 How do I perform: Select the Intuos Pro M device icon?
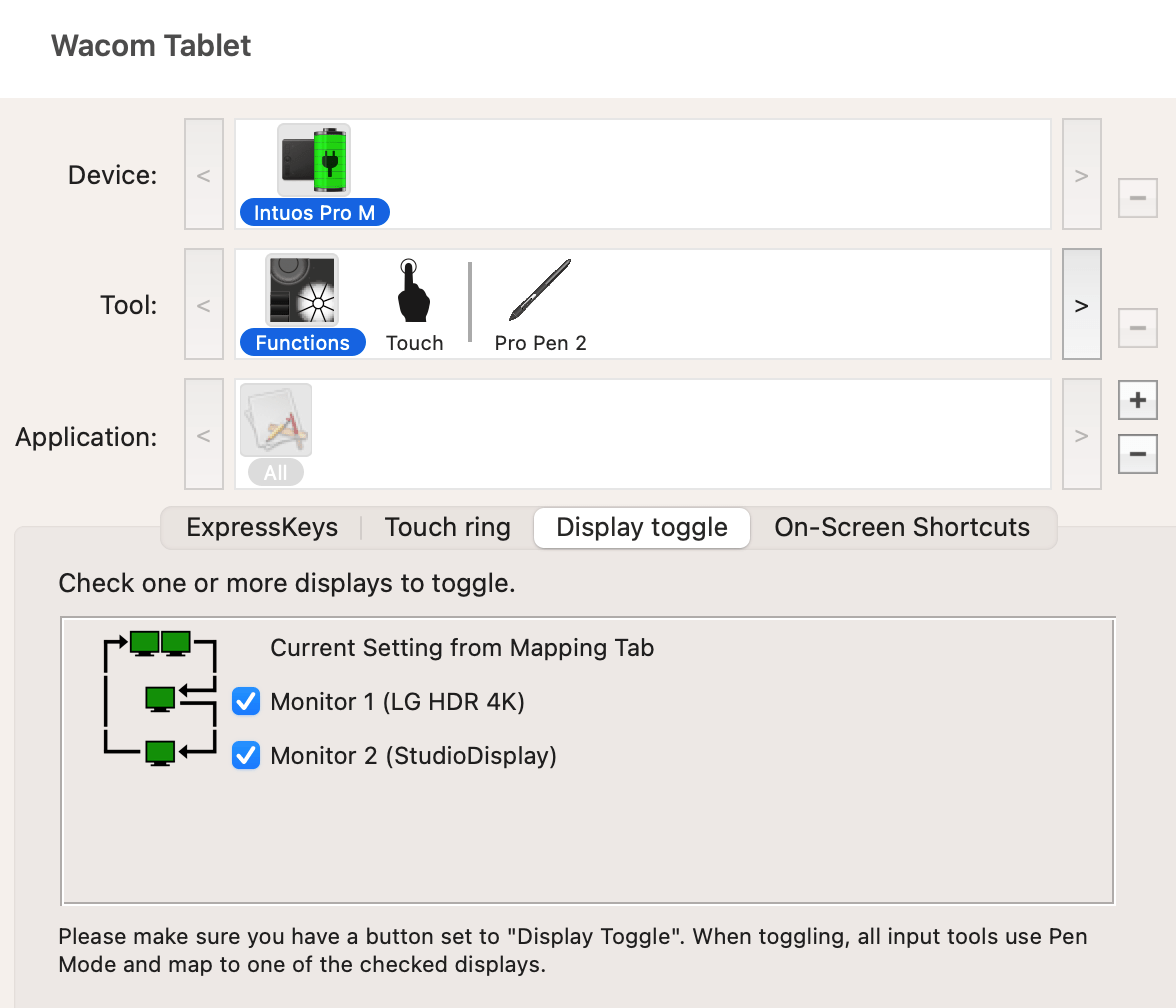(314, 160)
